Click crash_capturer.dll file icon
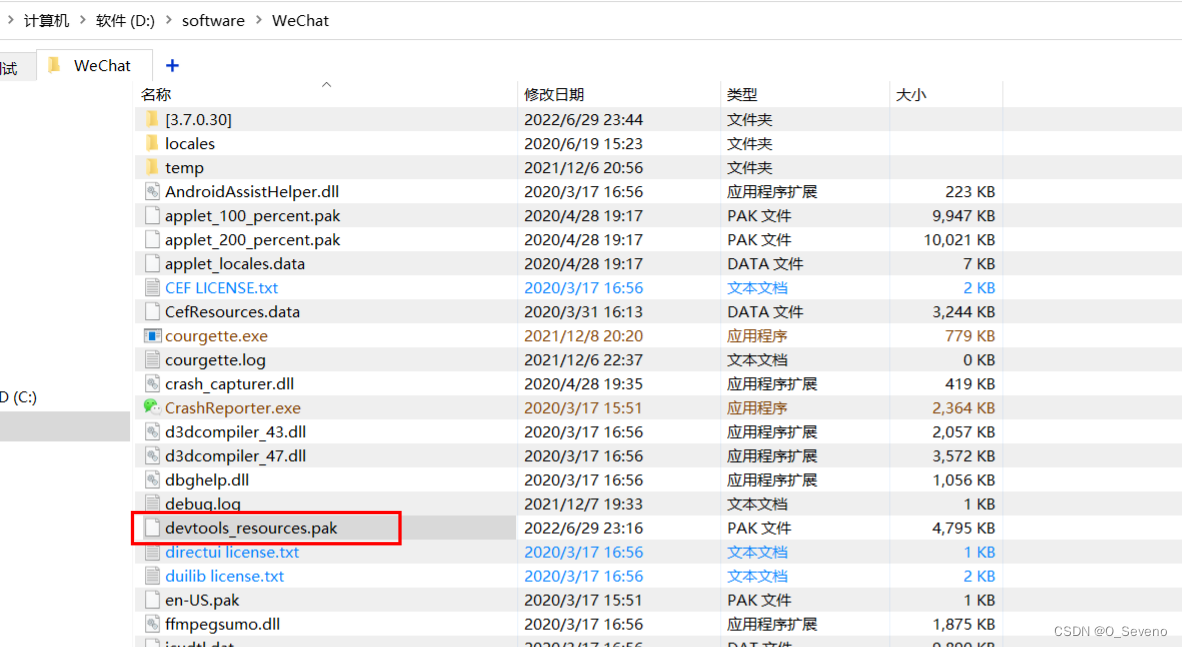 coord(152,384)
